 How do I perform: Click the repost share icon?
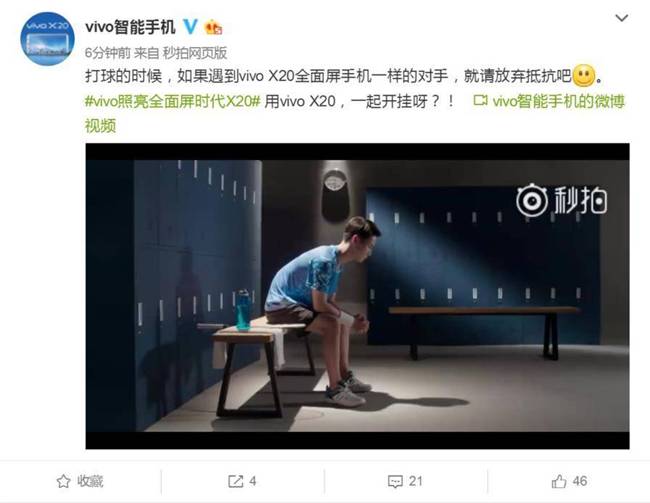235,481
